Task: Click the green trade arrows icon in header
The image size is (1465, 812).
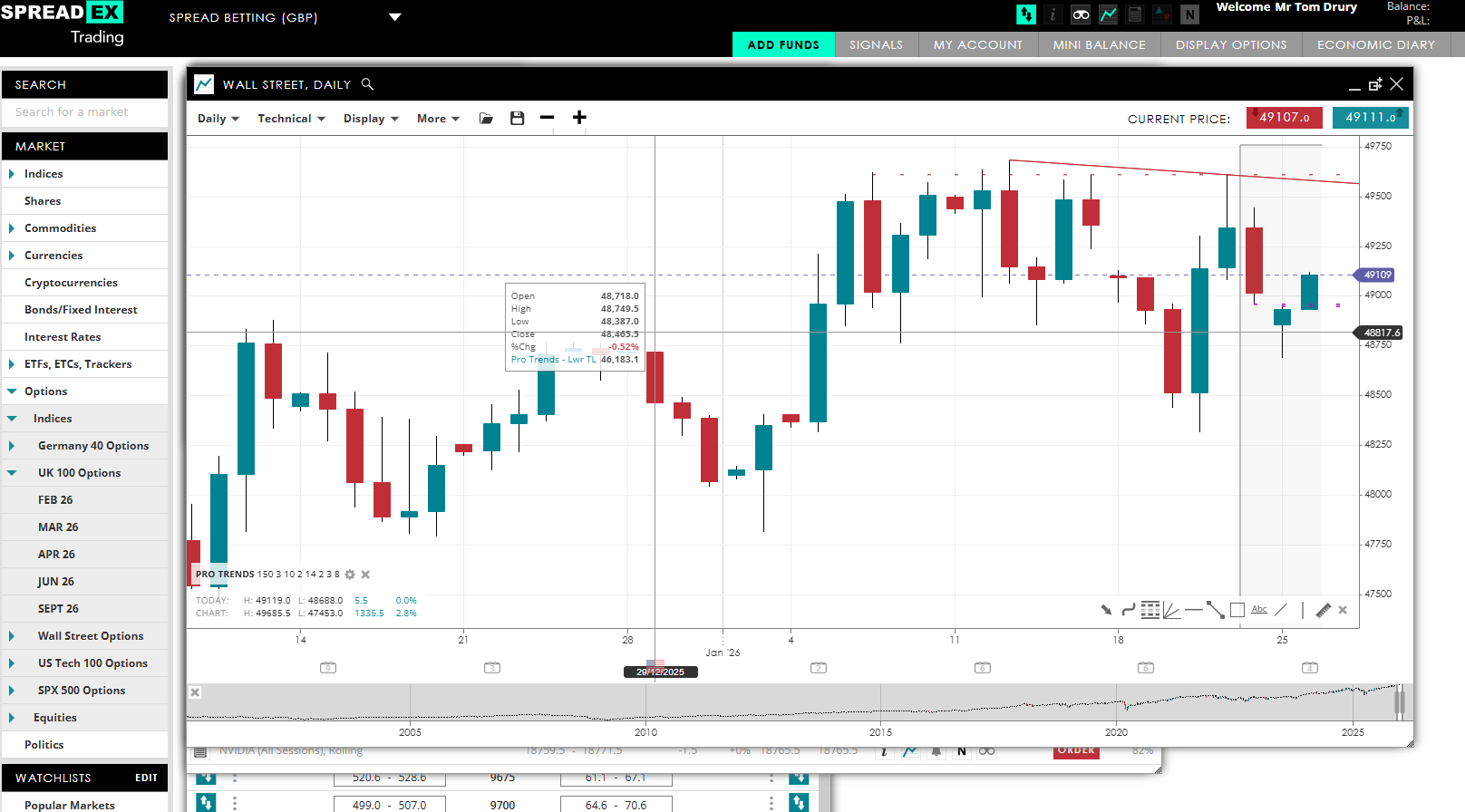Action: coord(1025,14)
